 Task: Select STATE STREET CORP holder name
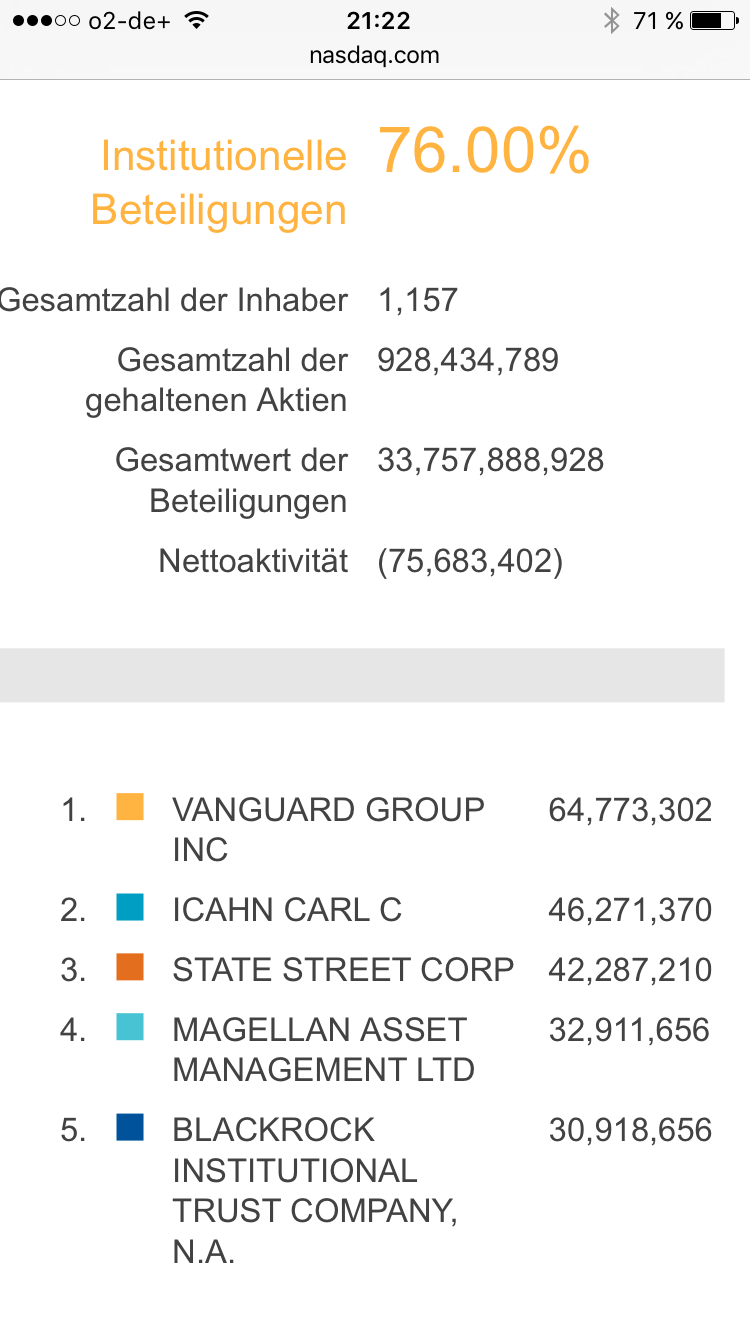(343, 970)
